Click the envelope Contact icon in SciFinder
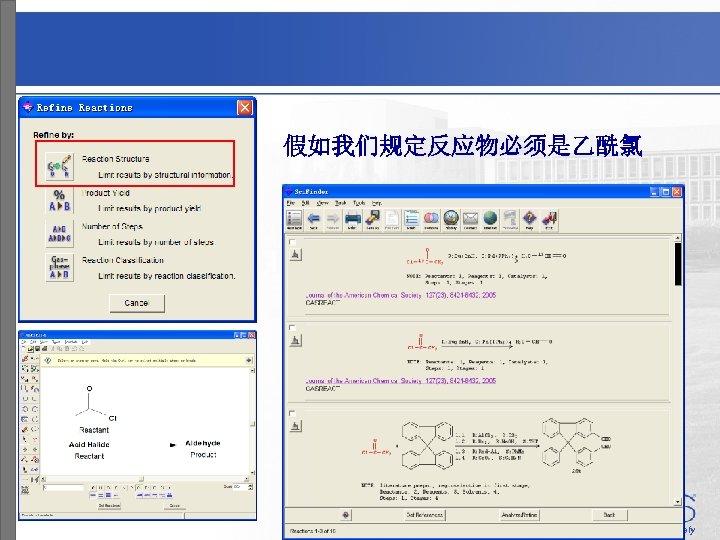 [x=471, y=219]
